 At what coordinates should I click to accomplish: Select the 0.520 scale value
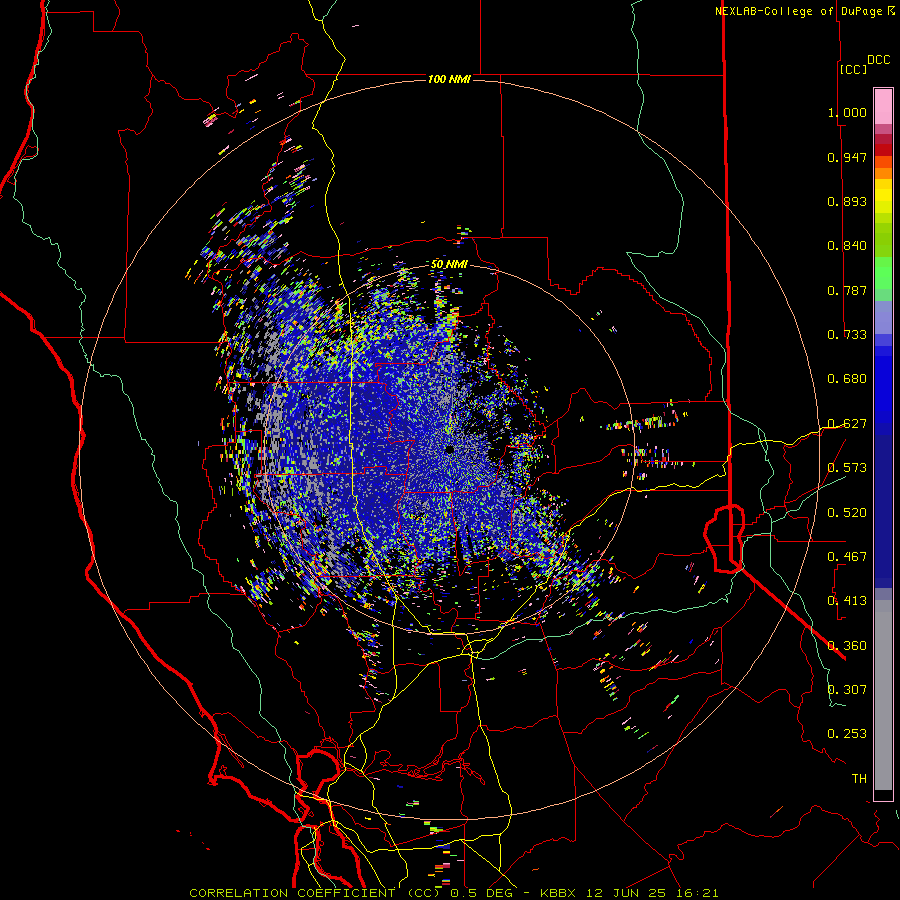847,513
